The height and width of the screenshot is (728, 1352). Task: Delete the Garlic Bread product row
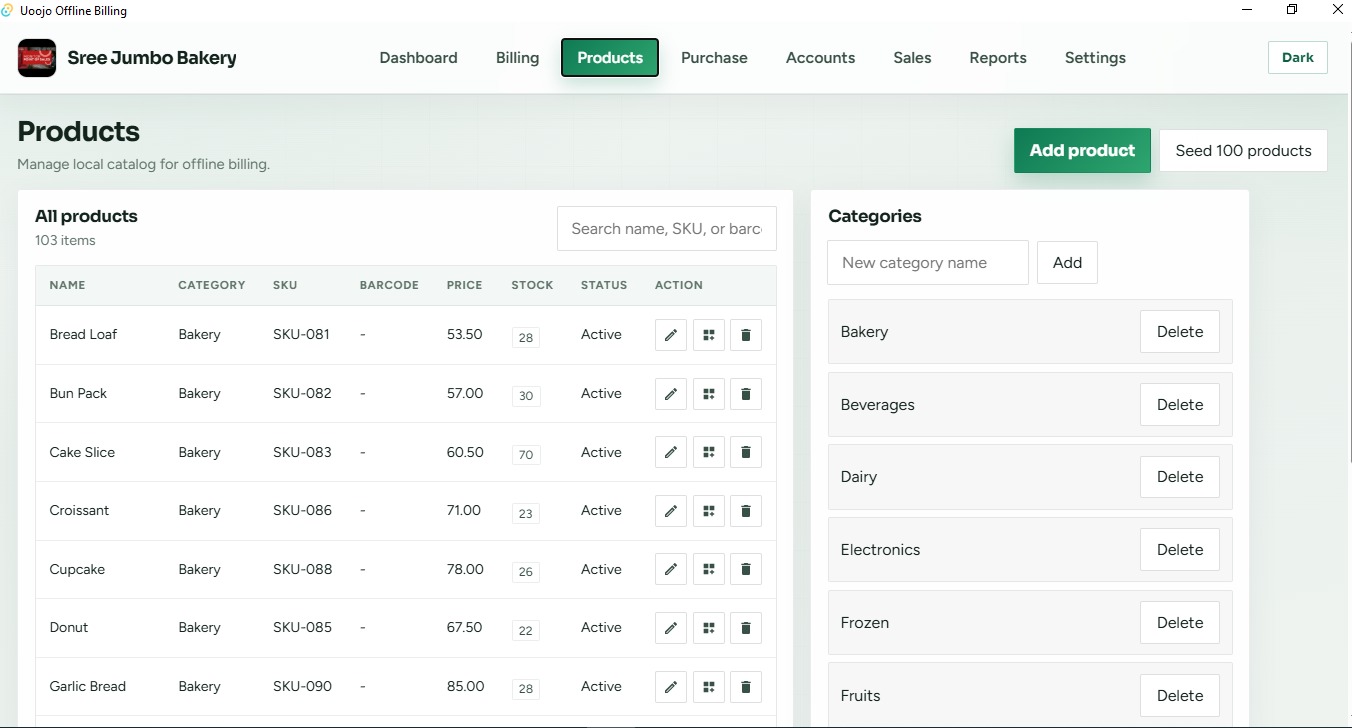click(x=746, y=687)
